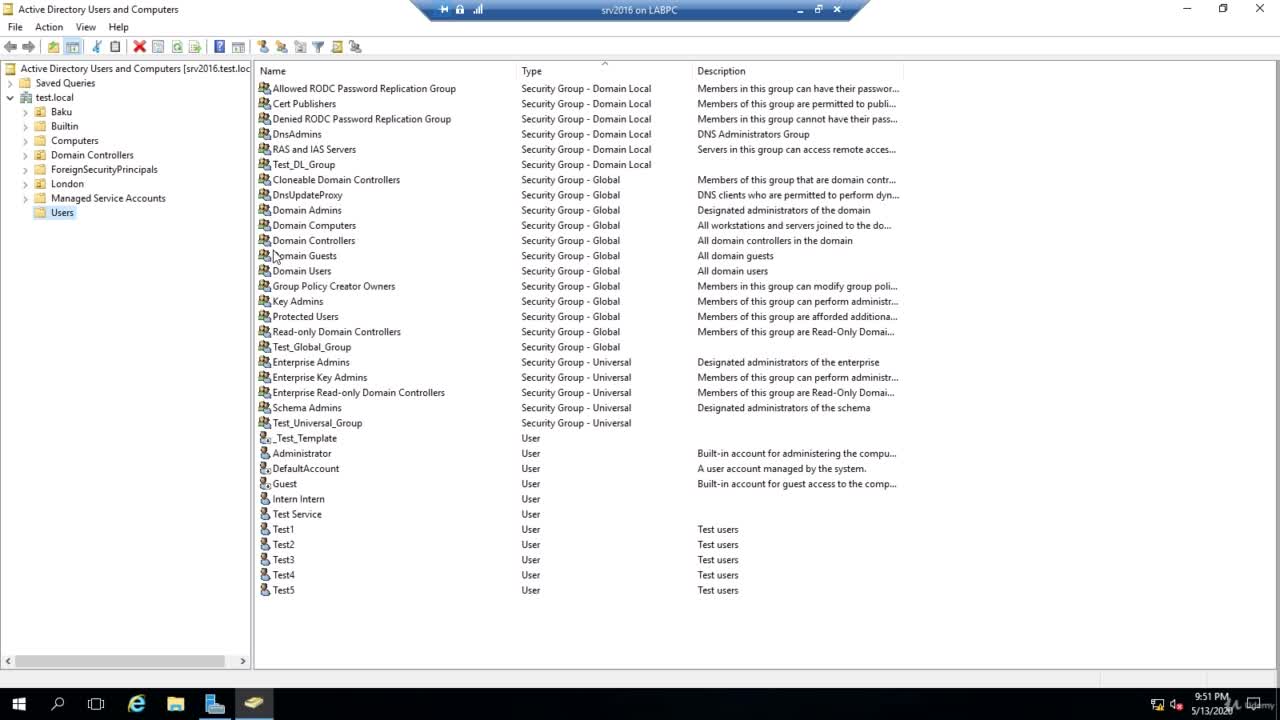Click the scroll right arrow in tree pane

[242, 661]
